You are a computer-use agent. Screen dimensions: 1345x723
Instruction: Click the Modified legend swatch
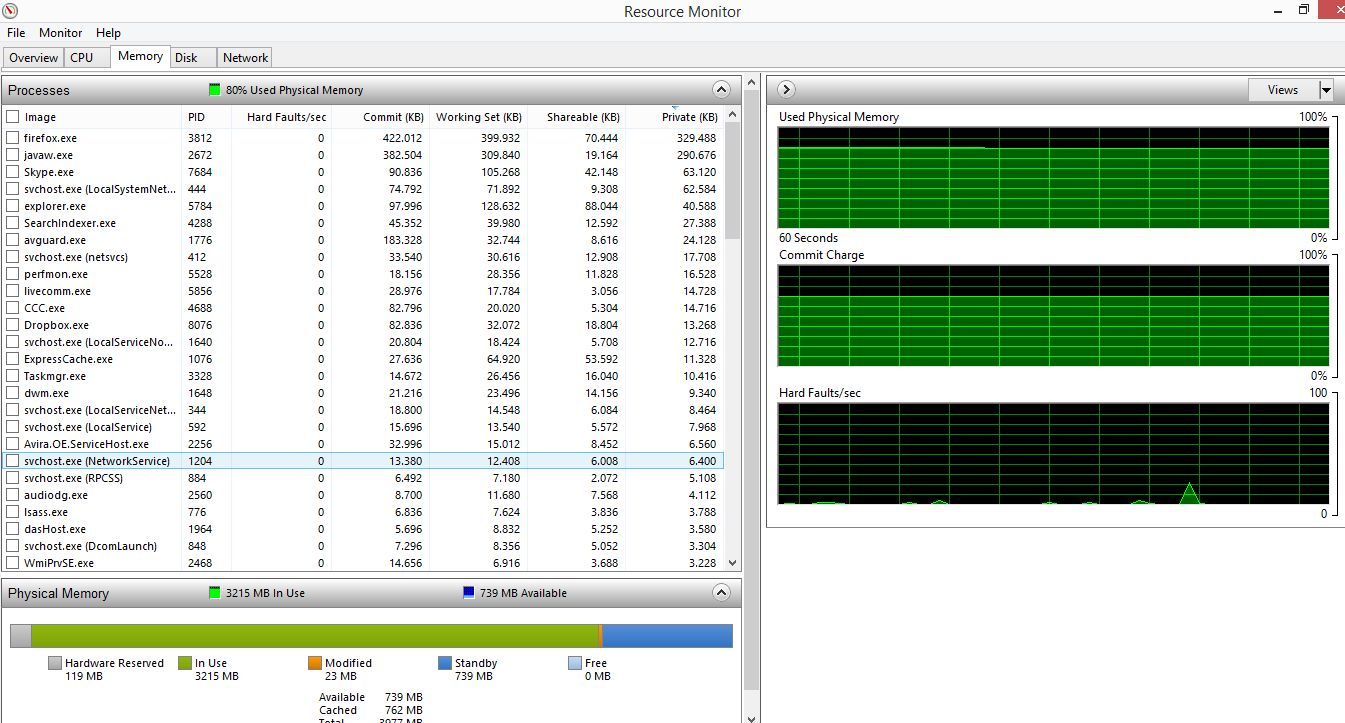click(315, 663)
